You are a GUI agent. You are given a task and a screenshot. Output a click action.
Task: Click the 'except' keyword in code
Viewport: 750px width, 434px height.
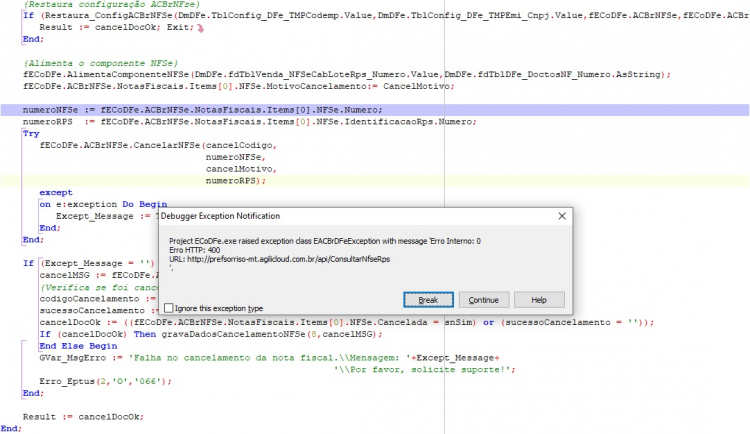(56, 192)
